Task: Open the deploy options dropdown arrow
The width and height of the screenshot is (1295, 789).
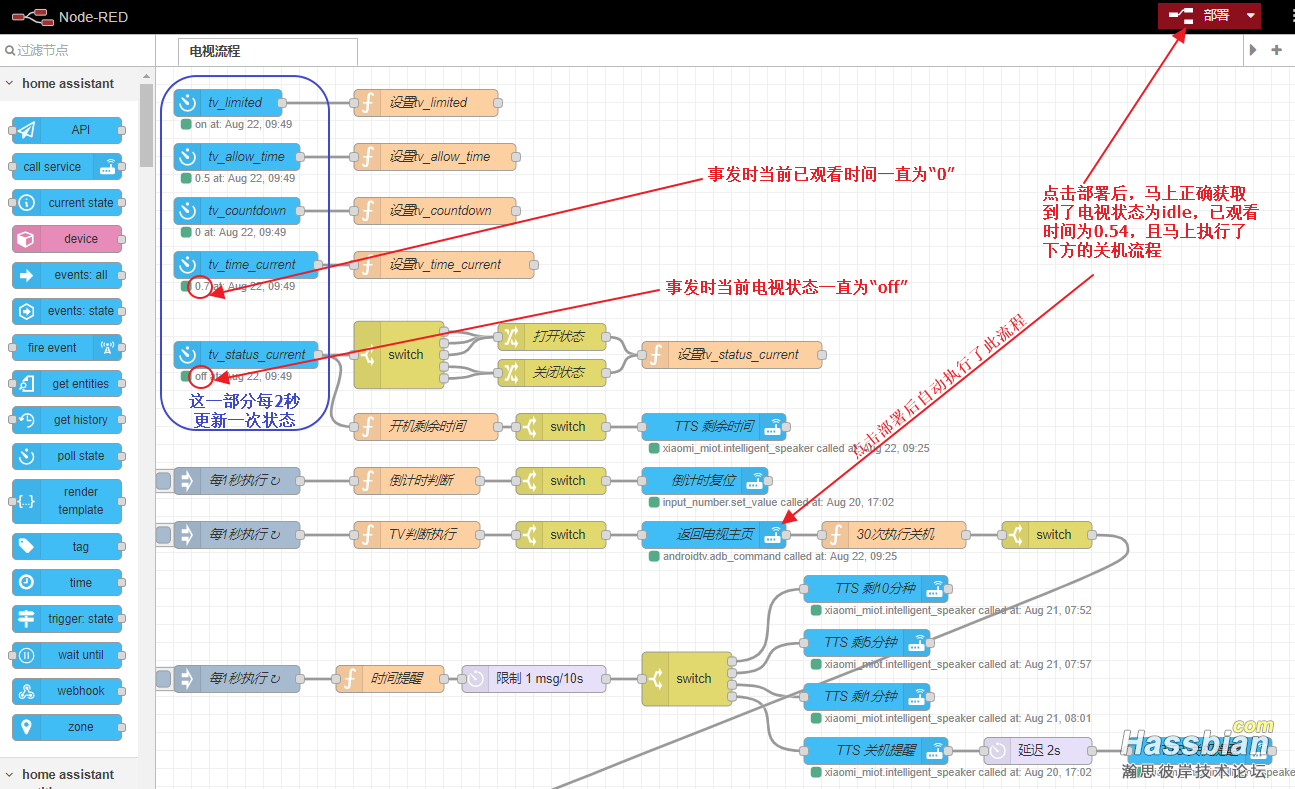Action: pos(1250,16)
